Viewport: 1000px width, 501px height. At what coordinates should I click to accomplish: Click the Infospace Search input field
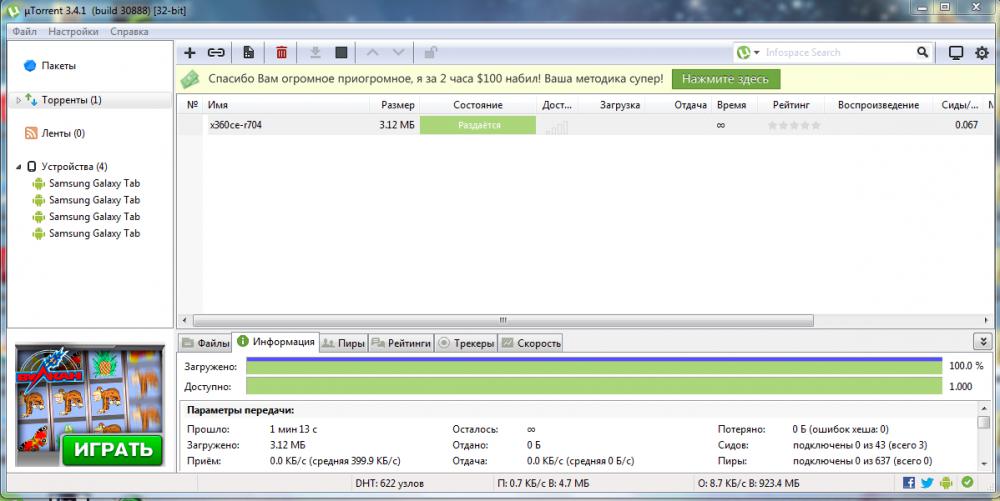coord(839,53)
